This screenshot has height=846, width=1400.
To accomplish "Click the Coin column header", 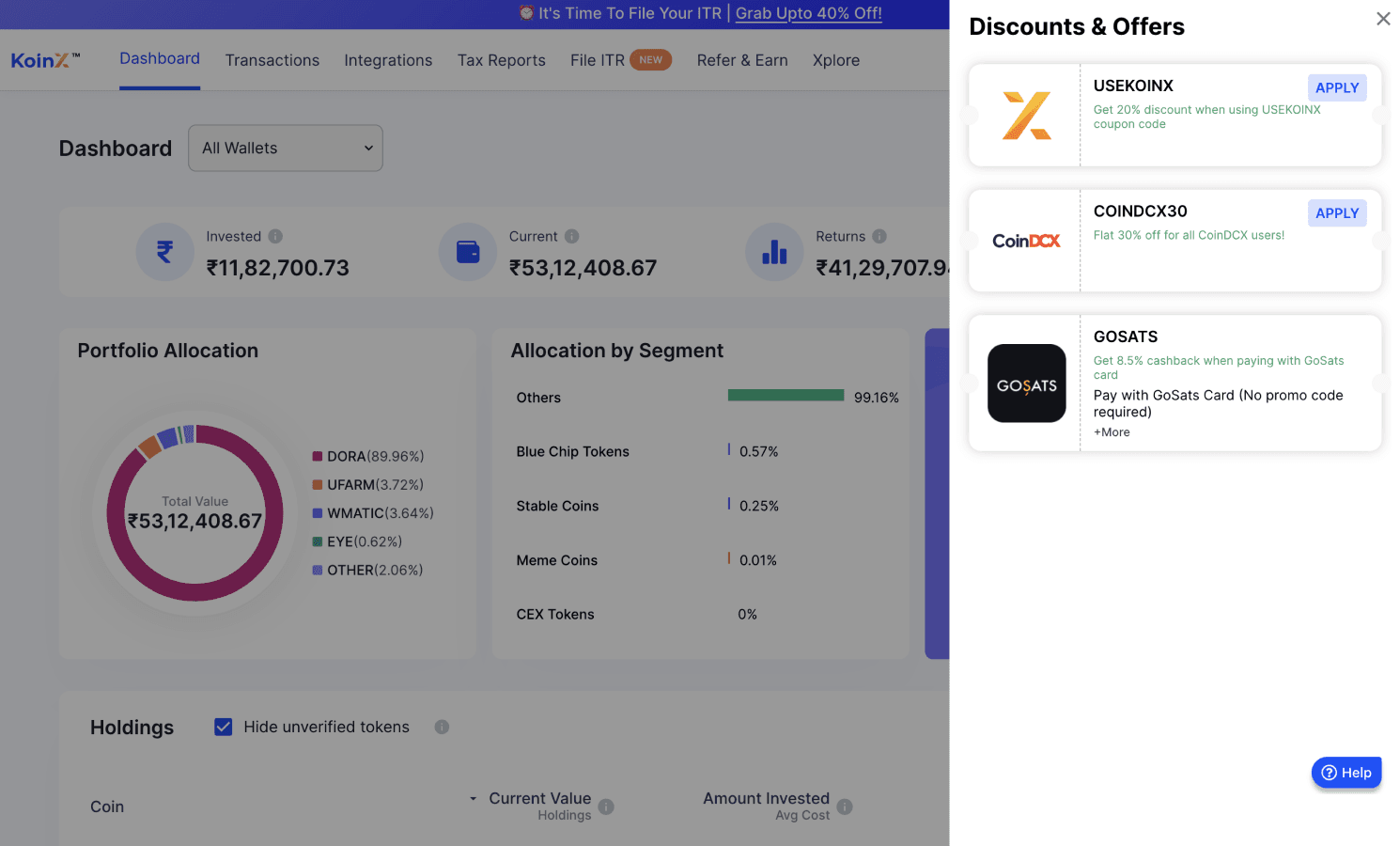I will pos(107,807).
